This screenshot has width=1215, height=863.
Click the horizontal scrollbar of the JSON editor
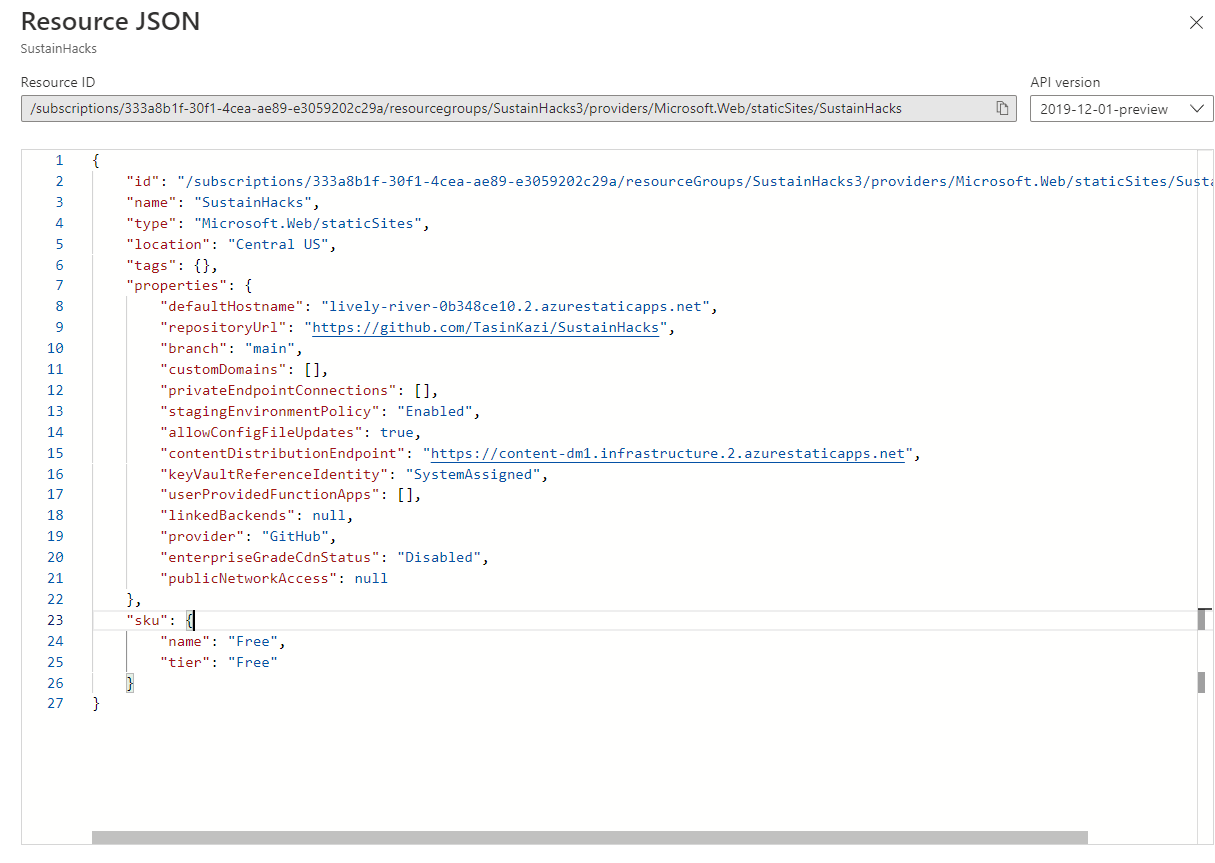tap(589, 838)
